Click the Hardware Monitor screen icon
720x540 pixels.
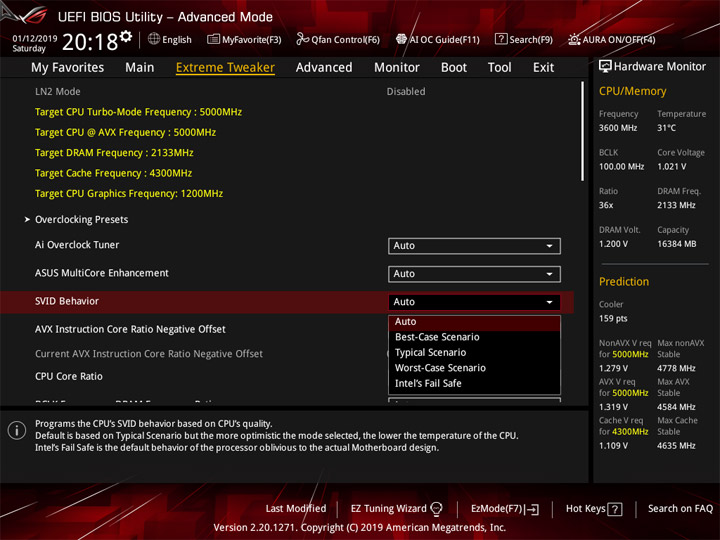pos(605,66)
